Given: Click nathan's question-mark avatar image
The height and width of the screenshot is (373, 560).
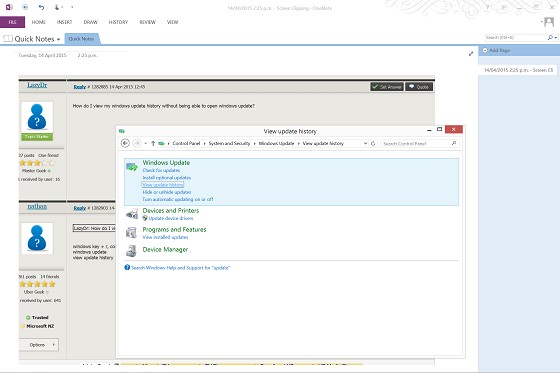Looking at the screenshot, I should (37, 238).
